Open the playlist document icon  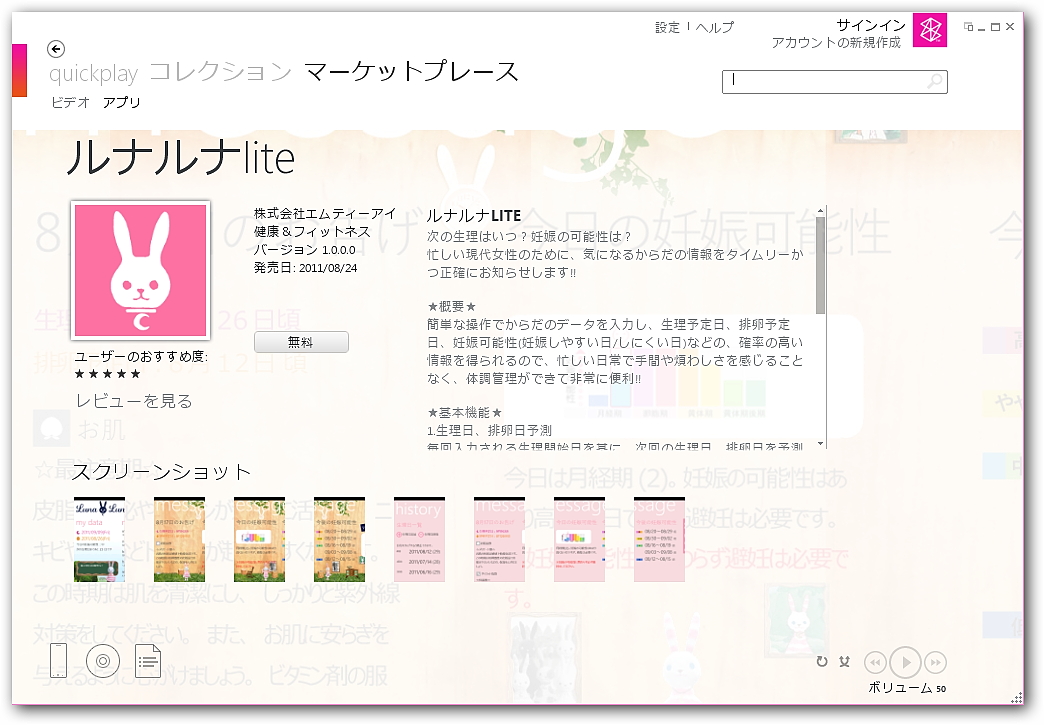point(148,661)
